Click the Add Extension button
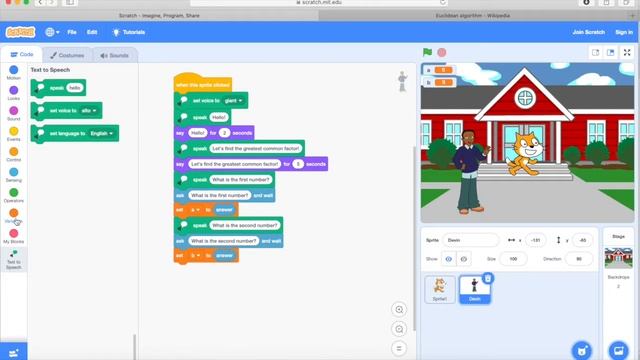 (x=13, y=352)
